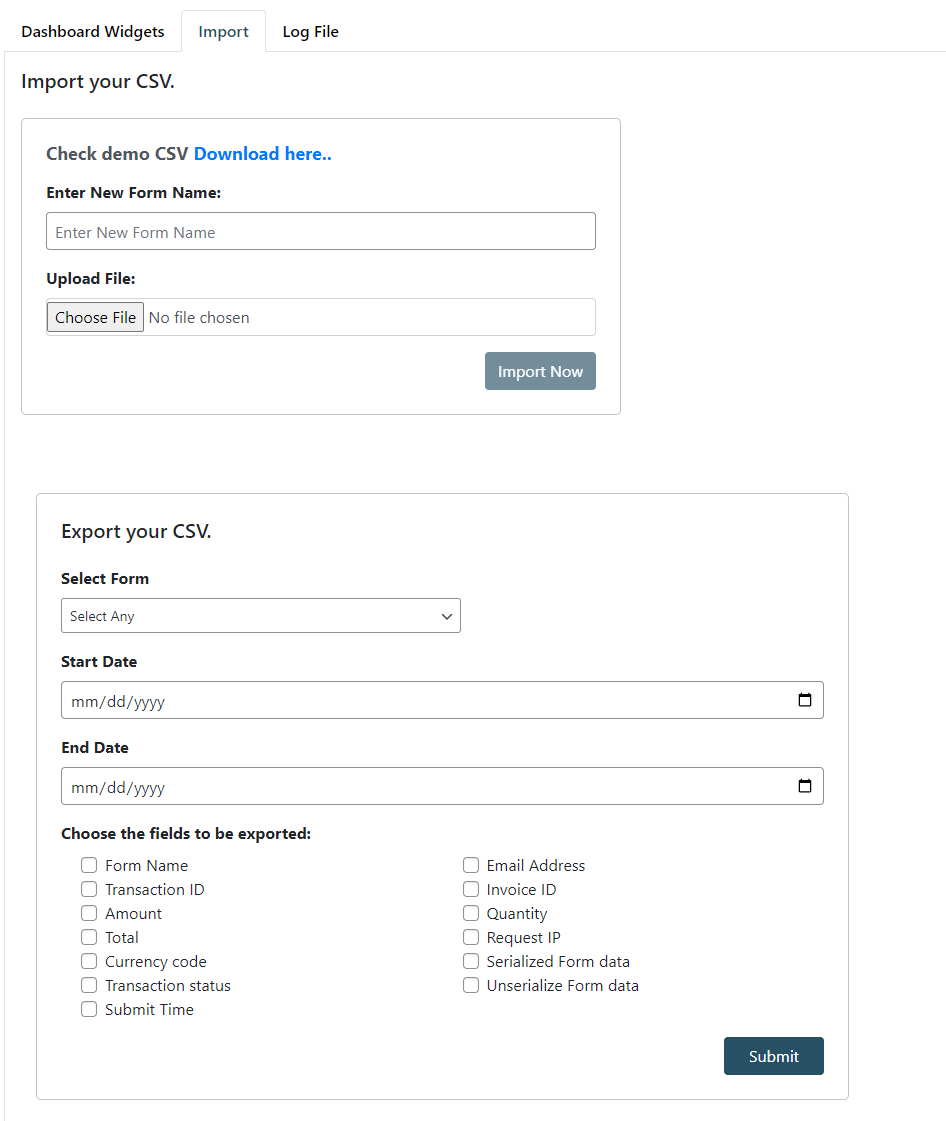The image size is (946, 1121).
Task: Tick the Request IP checkbox
Action: pos(471,938)
